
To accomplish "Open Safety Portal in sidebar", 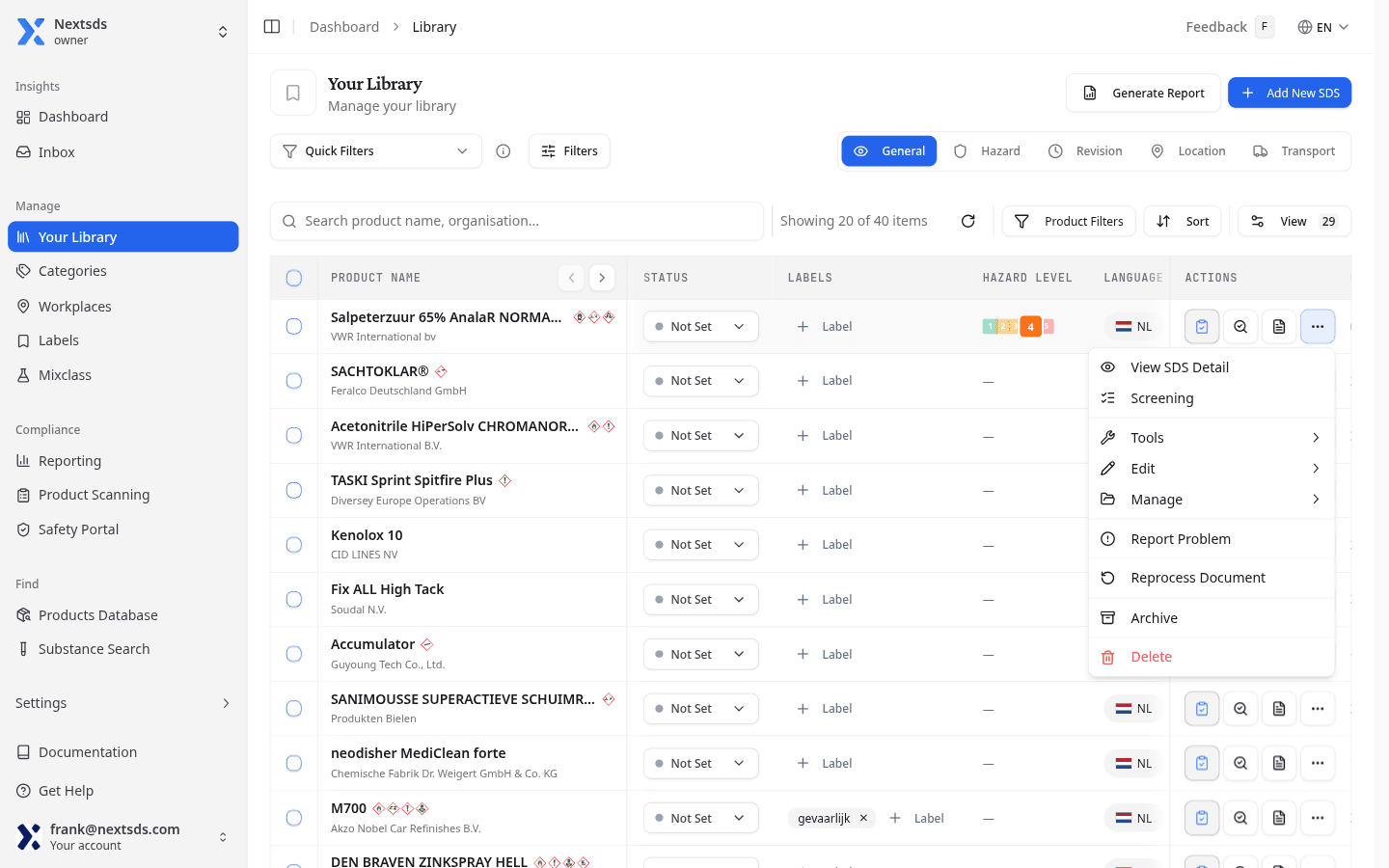I will (123, 529).
